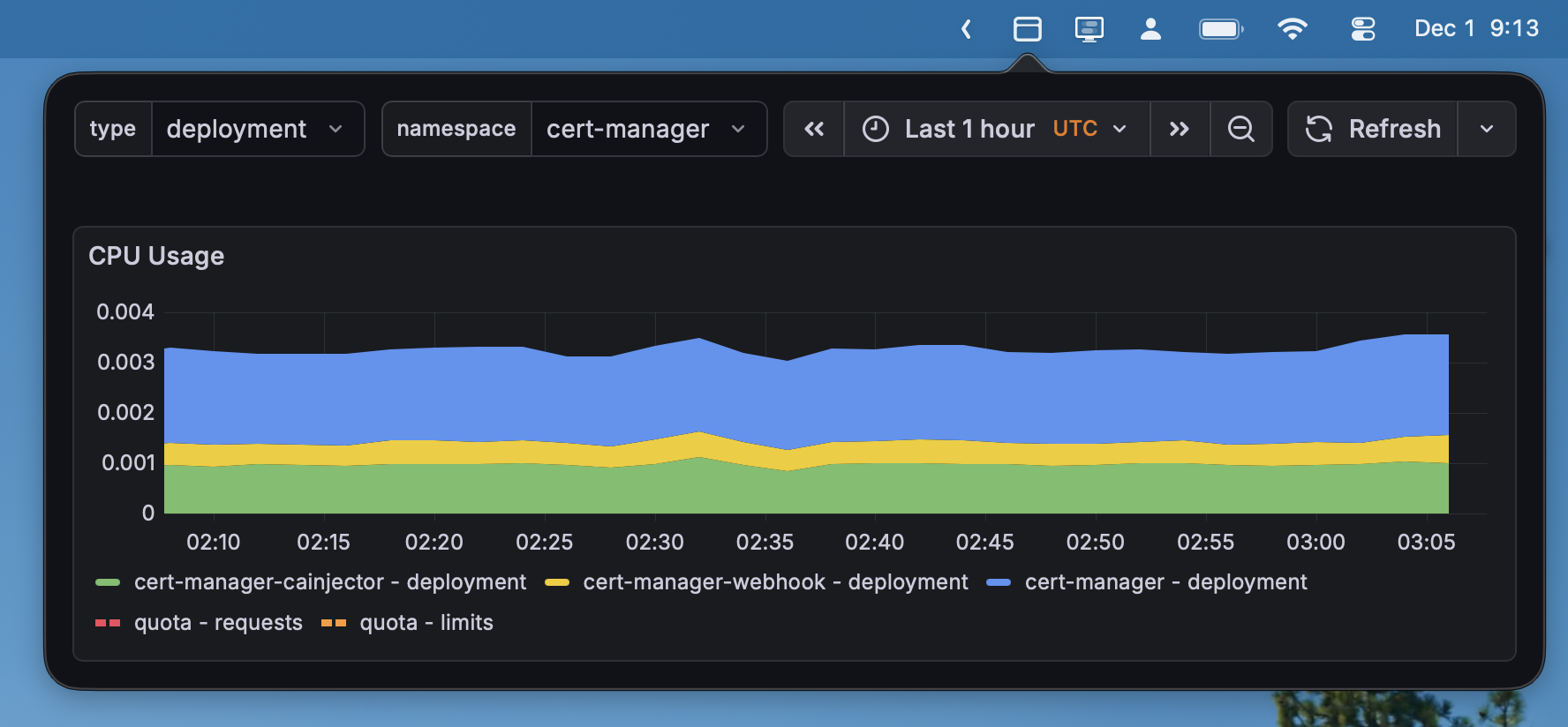The image size is (1568, 727).
Task: Shift time range backward with double-left arrows
Action: click(x=814, y=129)
